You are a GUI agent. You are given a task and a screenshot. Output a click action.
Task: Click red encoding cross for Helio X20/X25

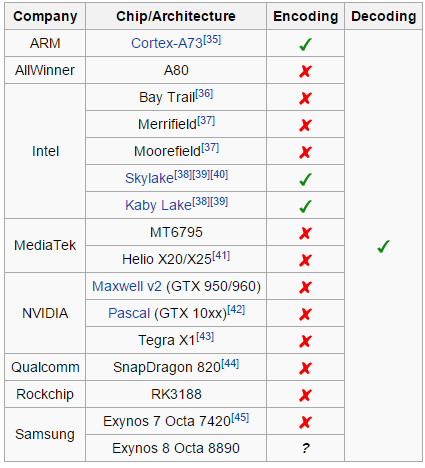pos(305,260)
